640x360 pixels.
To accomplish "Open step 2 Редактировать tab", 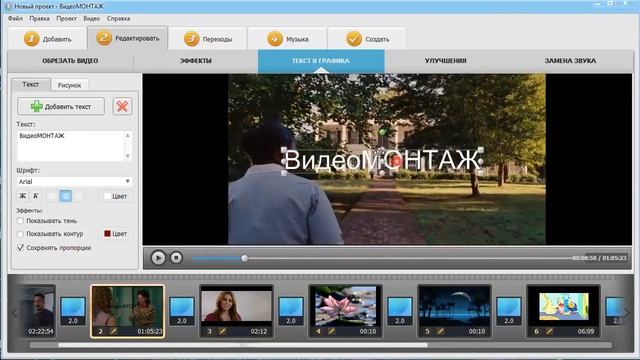I will coord(128,38).
